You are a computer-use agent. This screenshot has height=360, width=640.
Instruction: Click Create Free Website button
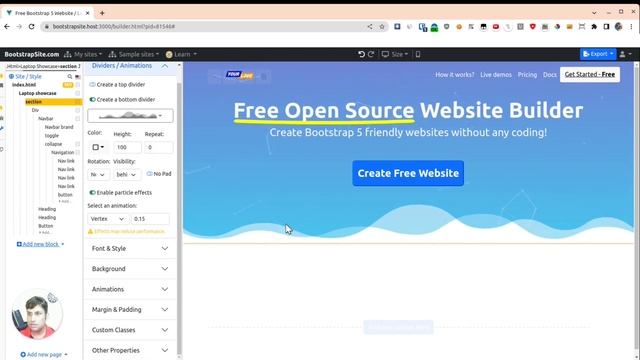(408, 173)
